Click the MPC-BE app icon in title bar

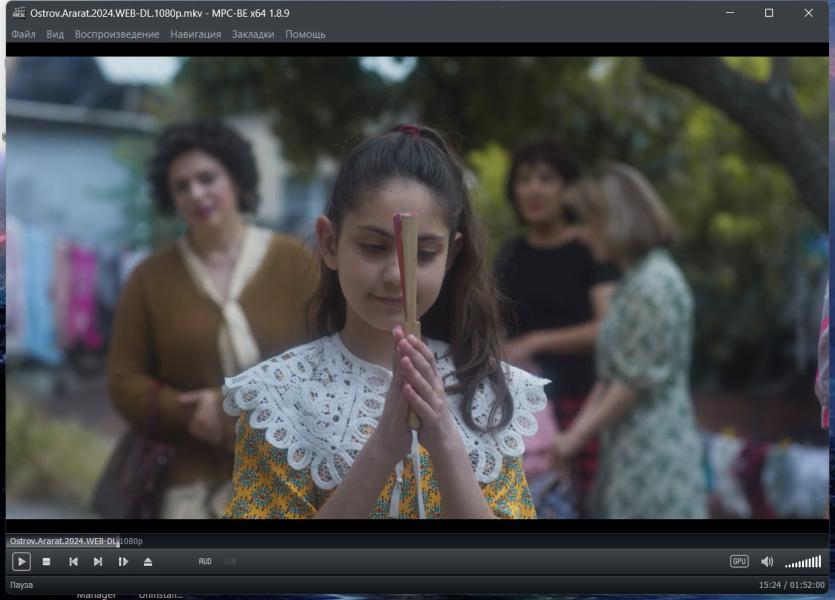(19, 13)
